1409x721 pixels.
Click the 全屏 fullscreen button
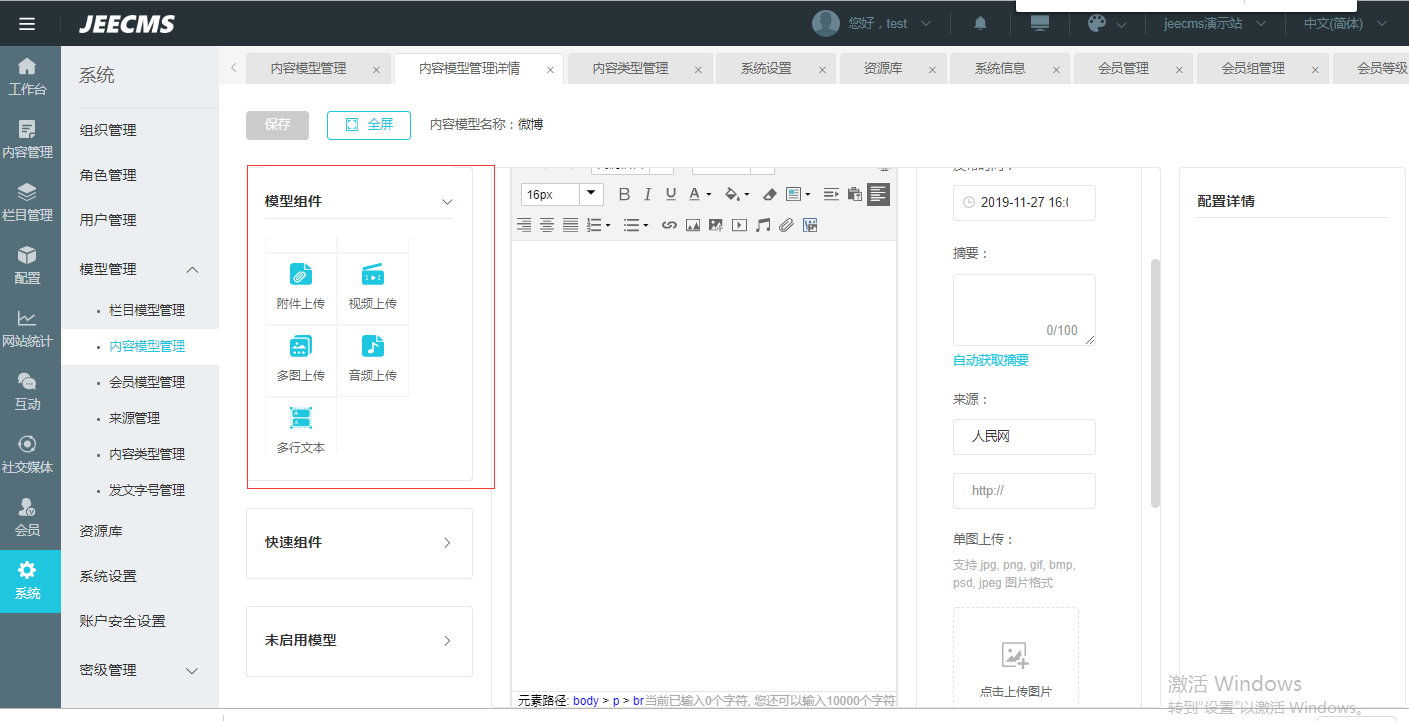pos(368,125)
